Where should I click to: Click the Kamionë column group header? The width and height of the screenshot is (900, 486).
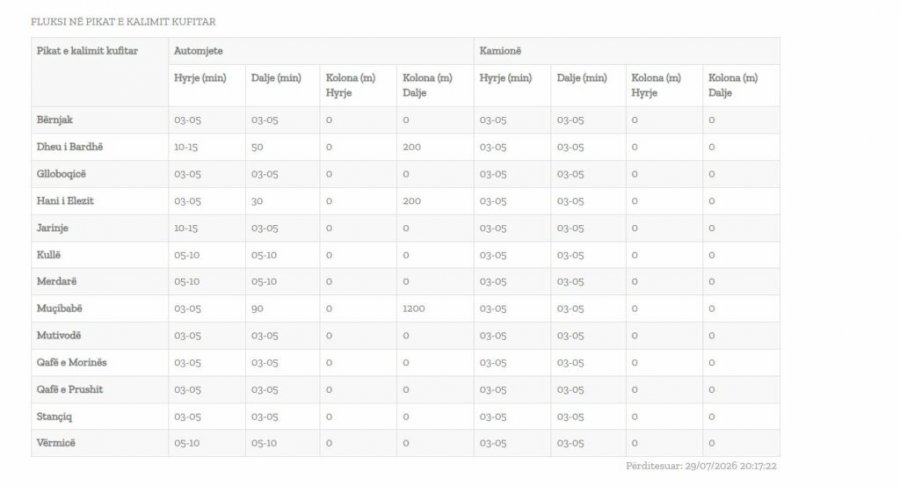click(x=500, y=51)
